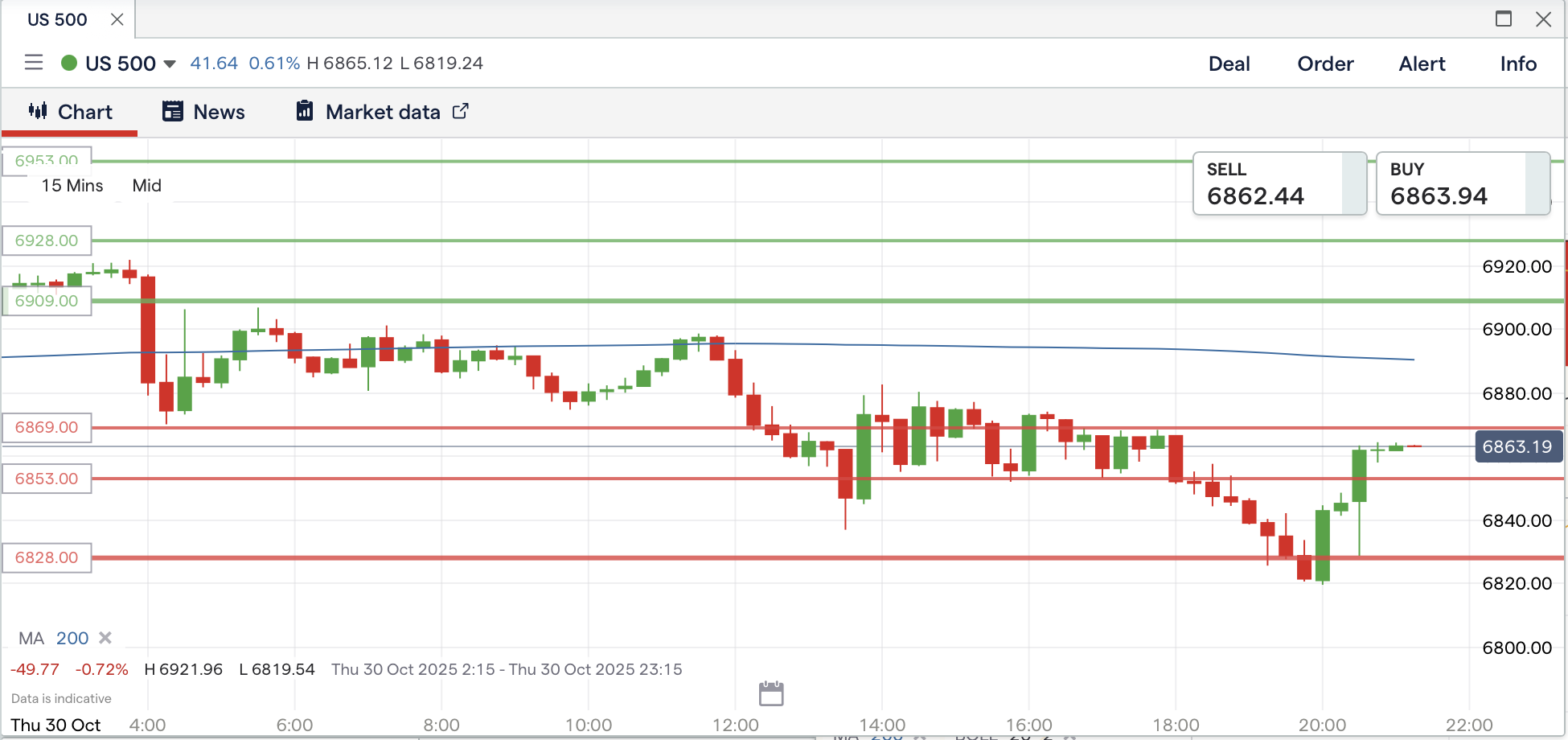Maximize the chart window
Screen dimensions: 1568x740
tap(1503, 19)
